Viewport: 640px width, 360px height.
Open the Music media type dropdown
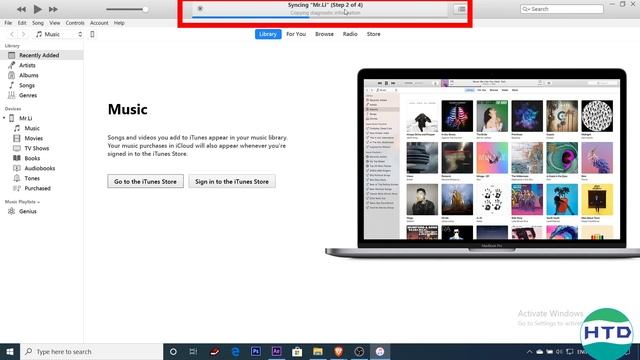[59, 34]
